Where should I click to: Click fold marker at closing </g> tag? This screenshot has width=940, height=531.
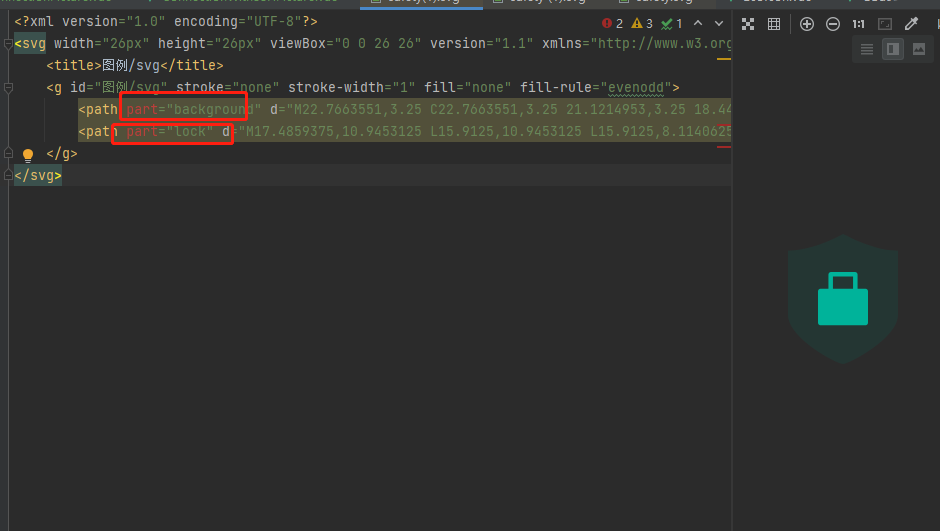[8, 153]
